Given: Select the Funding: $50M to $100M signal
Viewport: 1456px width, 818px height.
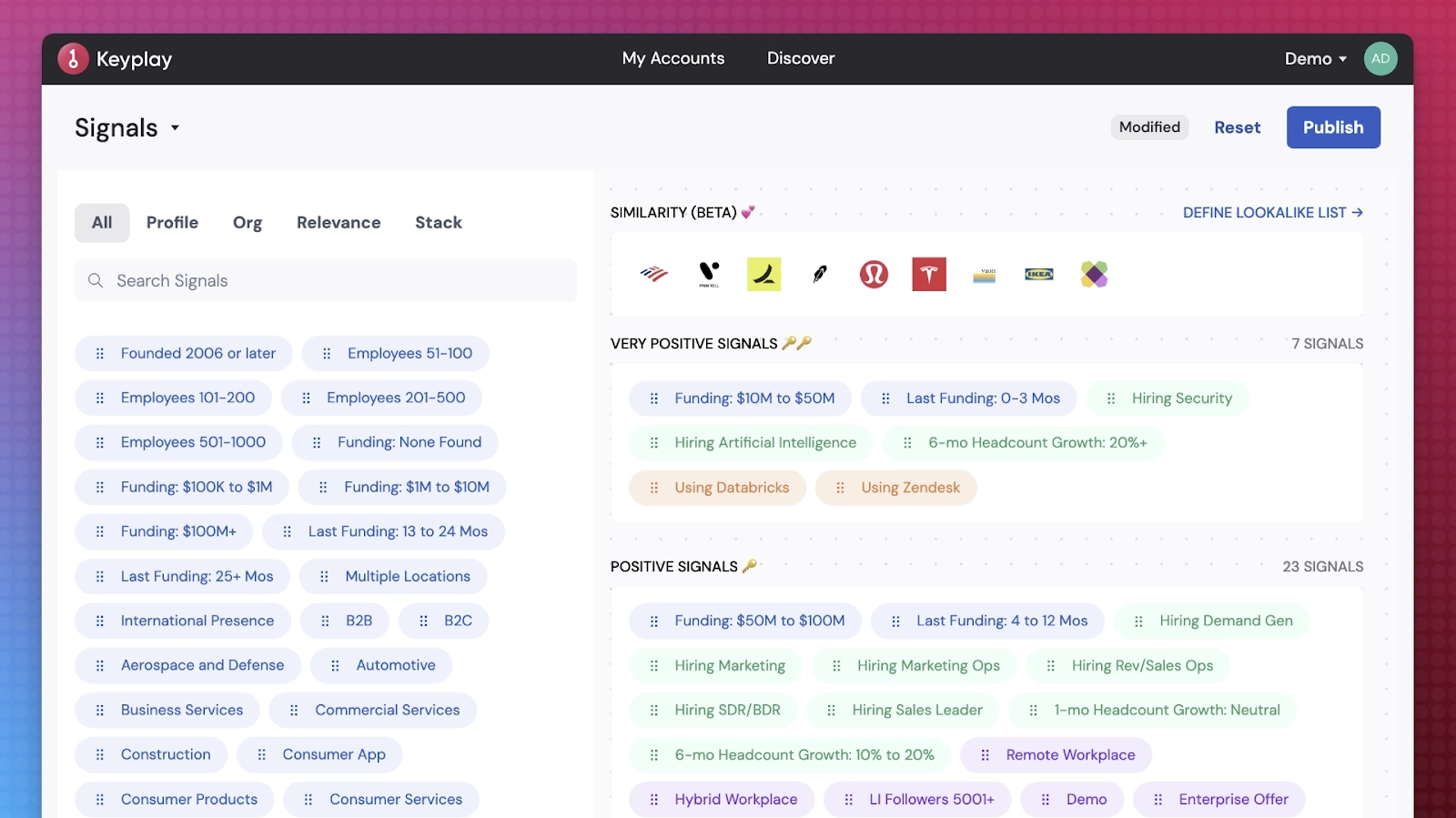Looking at the screenshot, I should pyautogui.click(x=745, y=621).
